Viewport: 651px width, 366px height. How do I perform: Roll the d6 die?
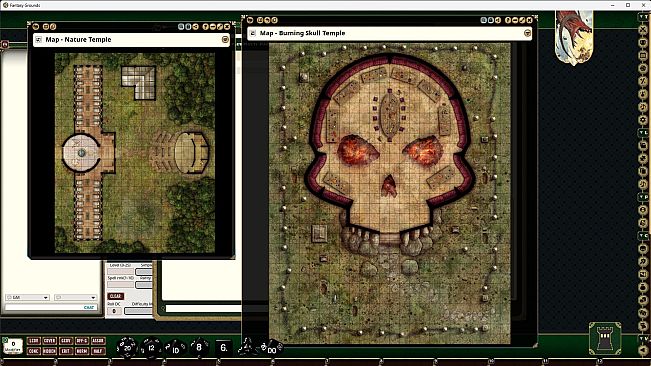point(223,347)
